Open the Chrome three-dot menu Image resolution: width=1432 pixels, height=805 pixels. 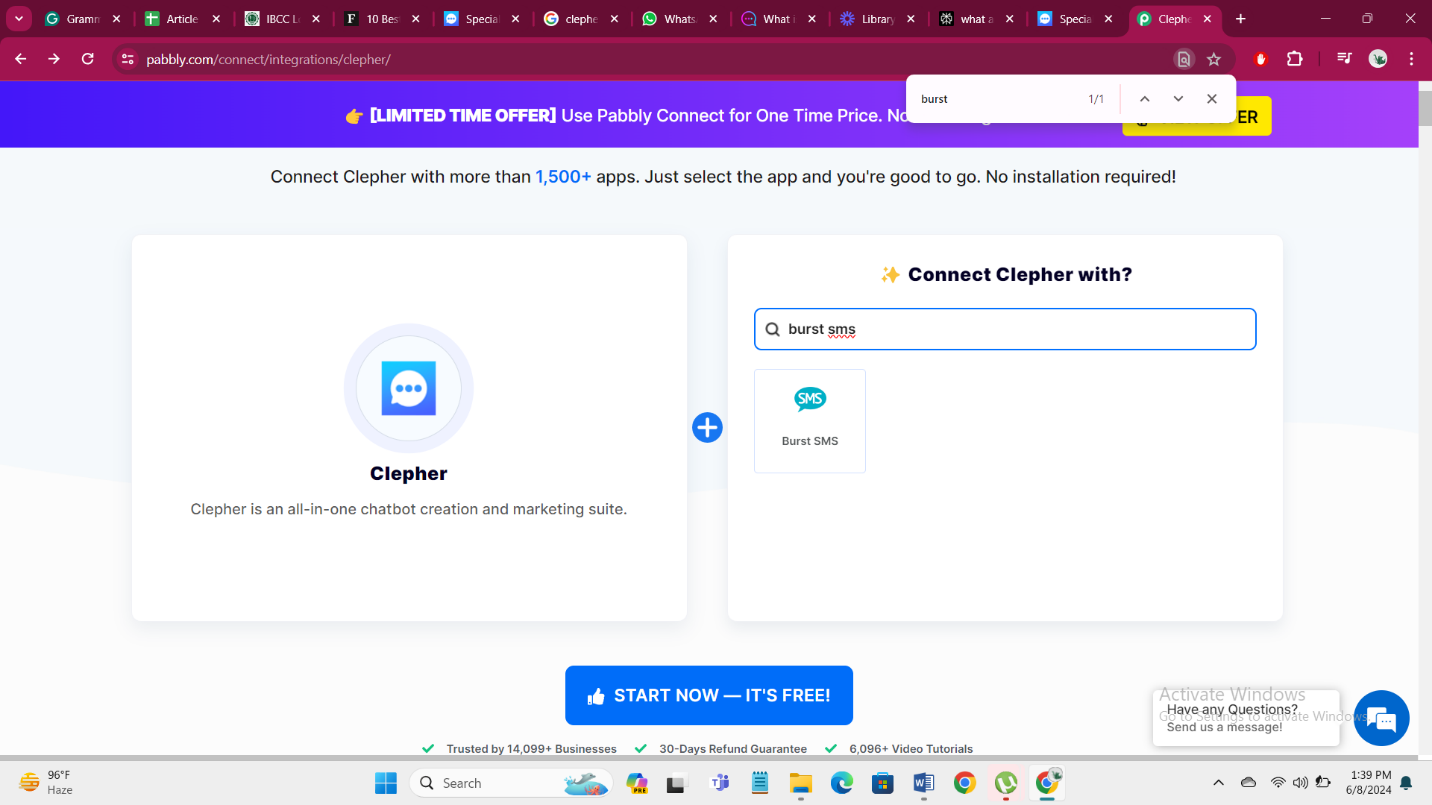[1411, 59]
